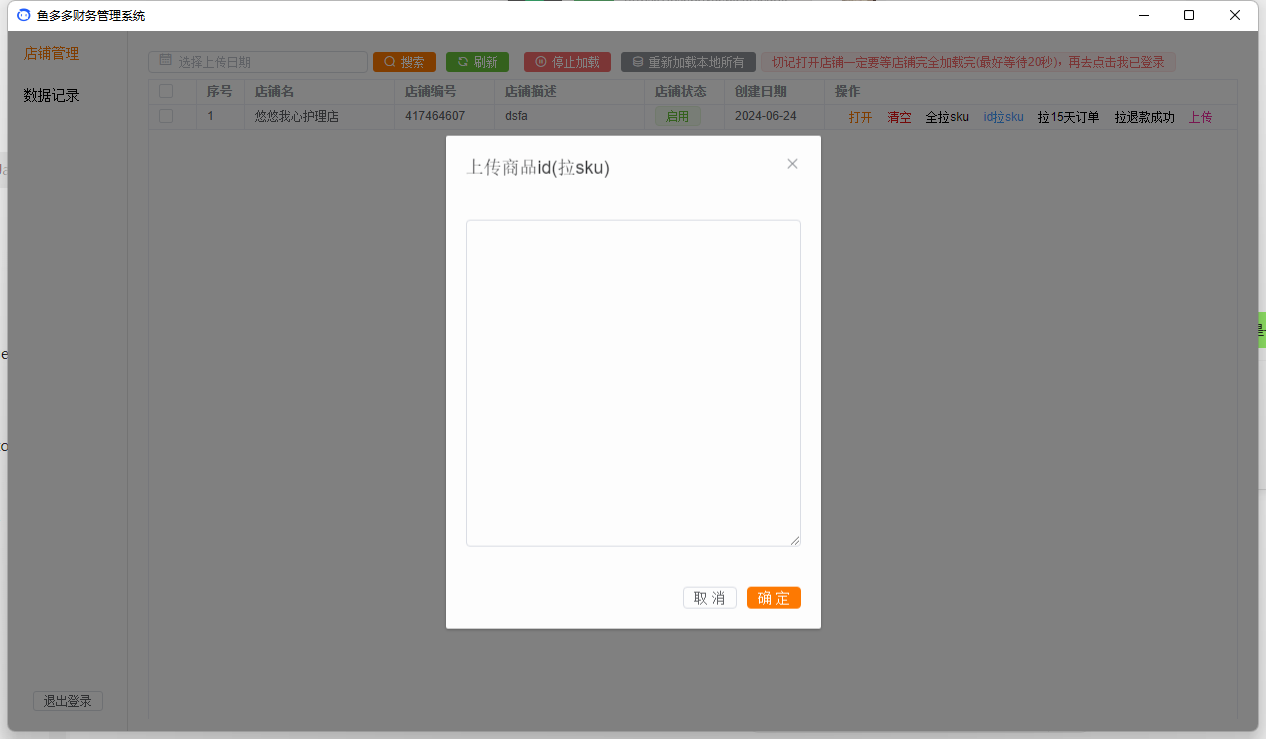Click the green 启用 status badge

[x=678, y=116]
